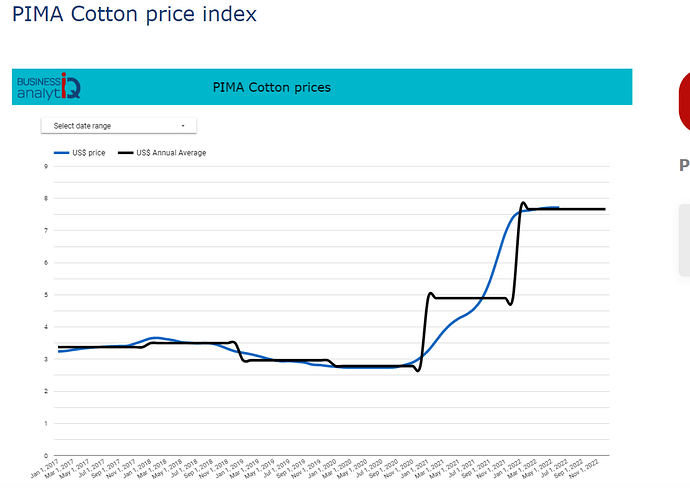Click the Jan 1, 2017 axis label
Image resolution: width=690 pixels, height=488 pixels.
[44, 469]
